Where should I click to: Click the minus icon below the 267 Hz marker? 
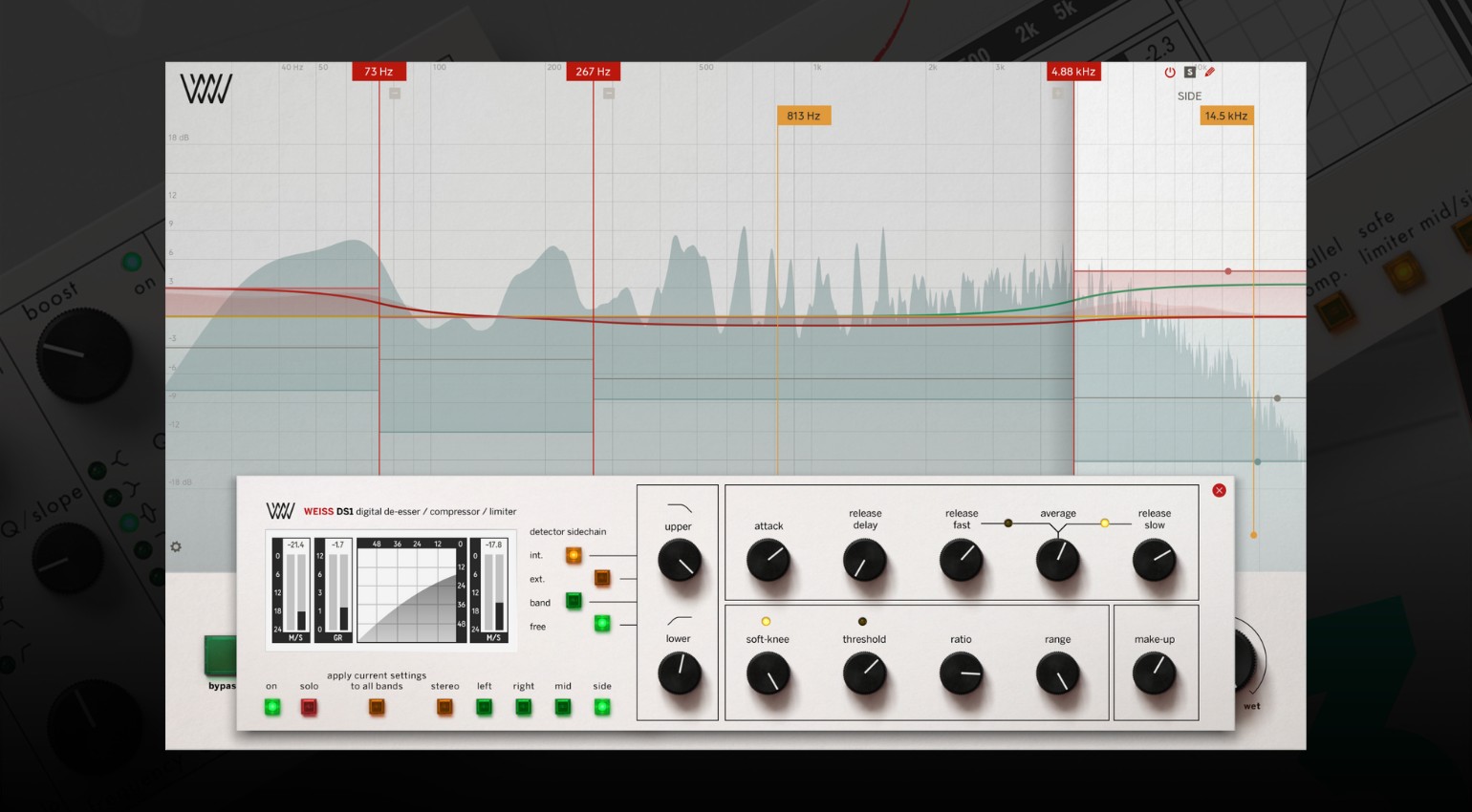tap(606, 93)
